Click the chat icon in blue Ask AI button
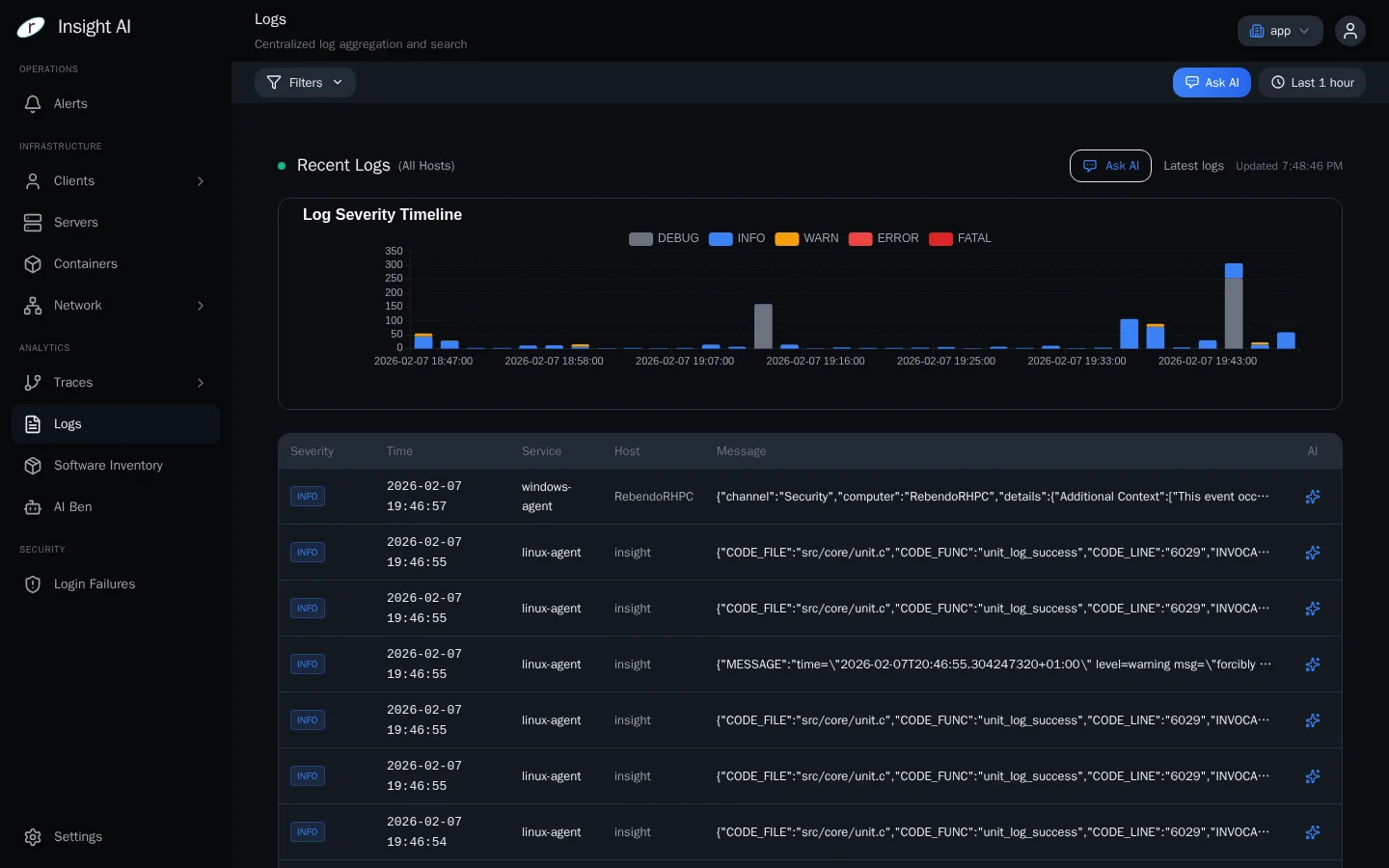1389x868 pixels. 1192,83
